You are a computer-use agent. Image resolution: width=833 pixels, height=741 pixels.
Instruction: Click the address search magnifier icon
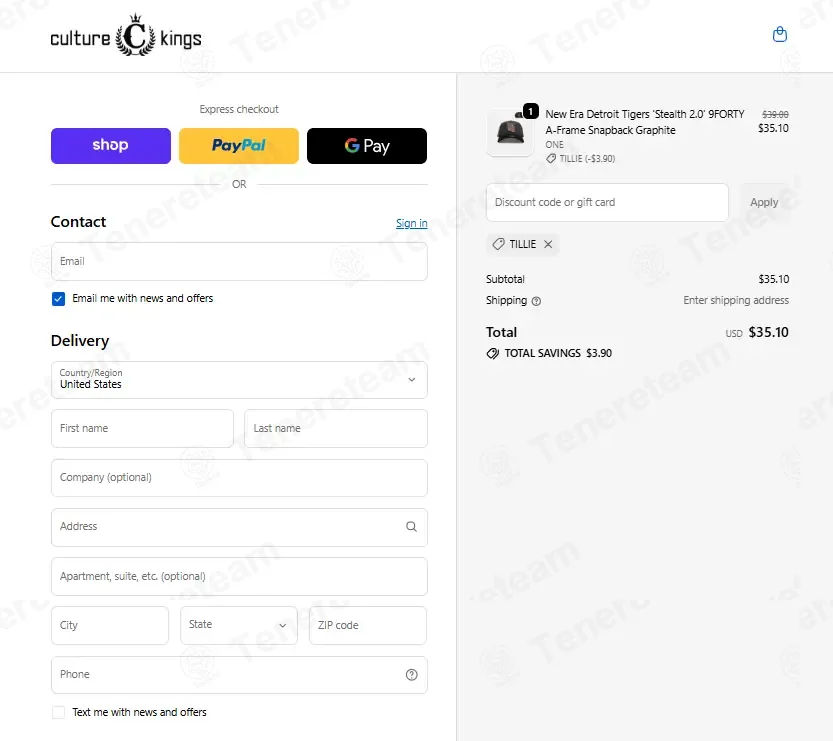411,526
